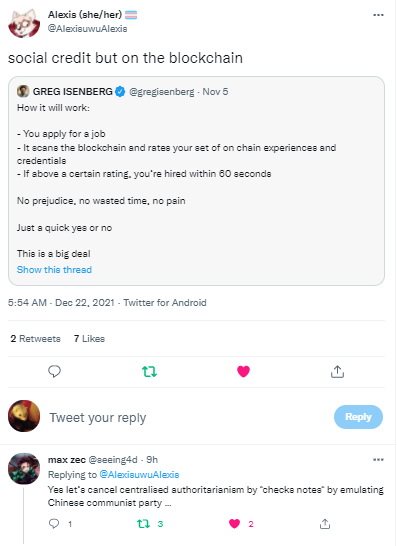Viewport: 397px width, 546px height.
Task: View the 7 Likes list
Action: point(89,338)
